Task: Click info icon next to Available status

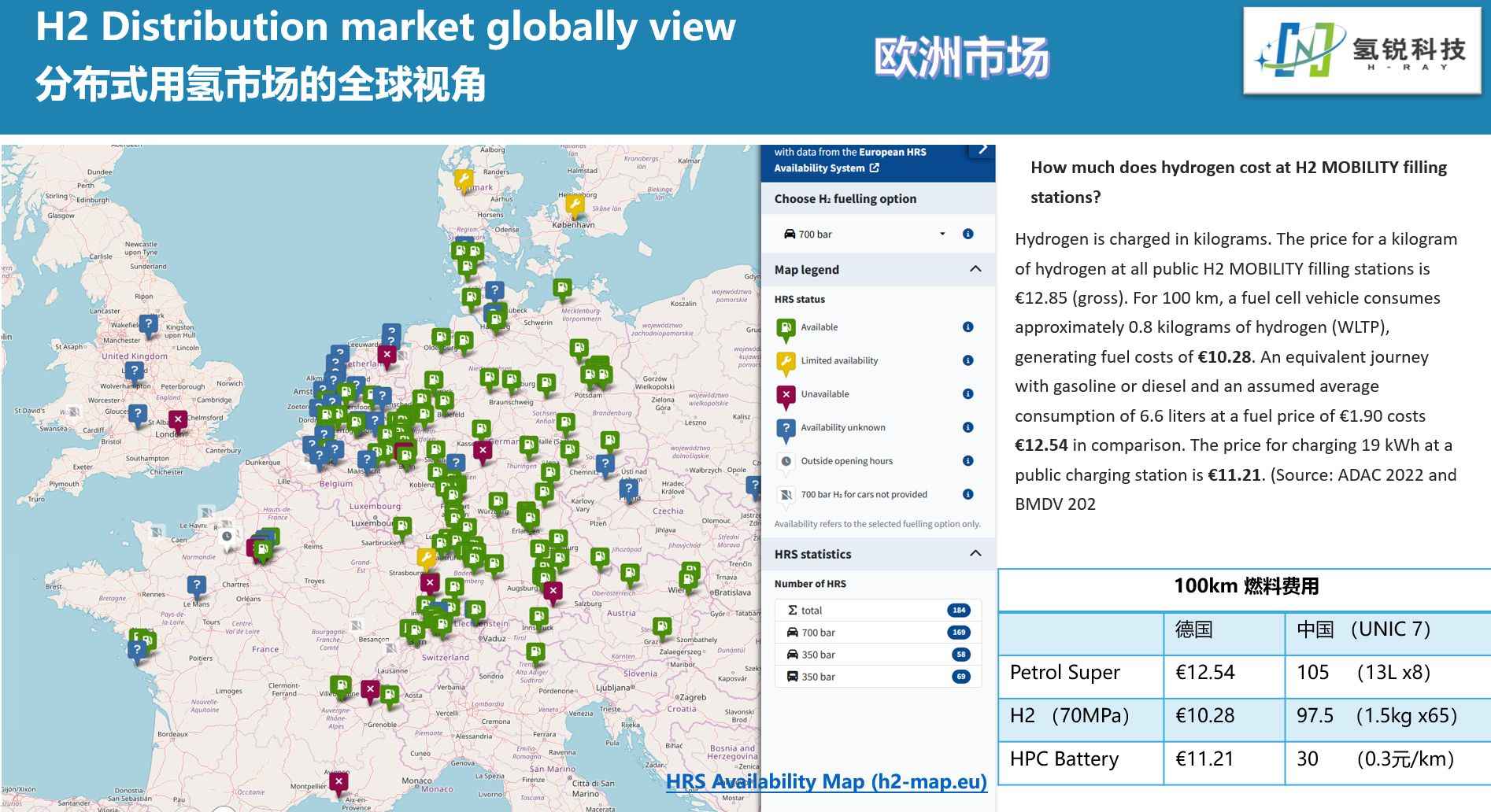Action: pyautogui.click(x=967, y=327)
